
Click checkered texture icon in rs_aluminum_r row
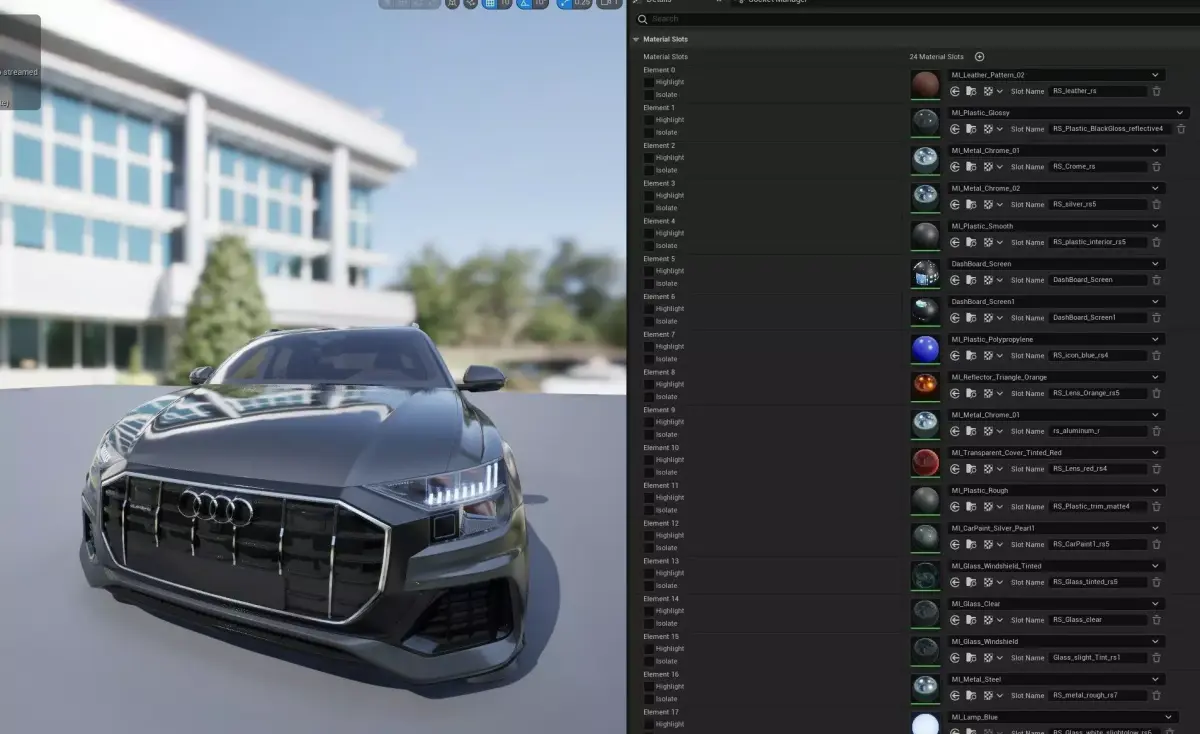click(x=988, y=431)
